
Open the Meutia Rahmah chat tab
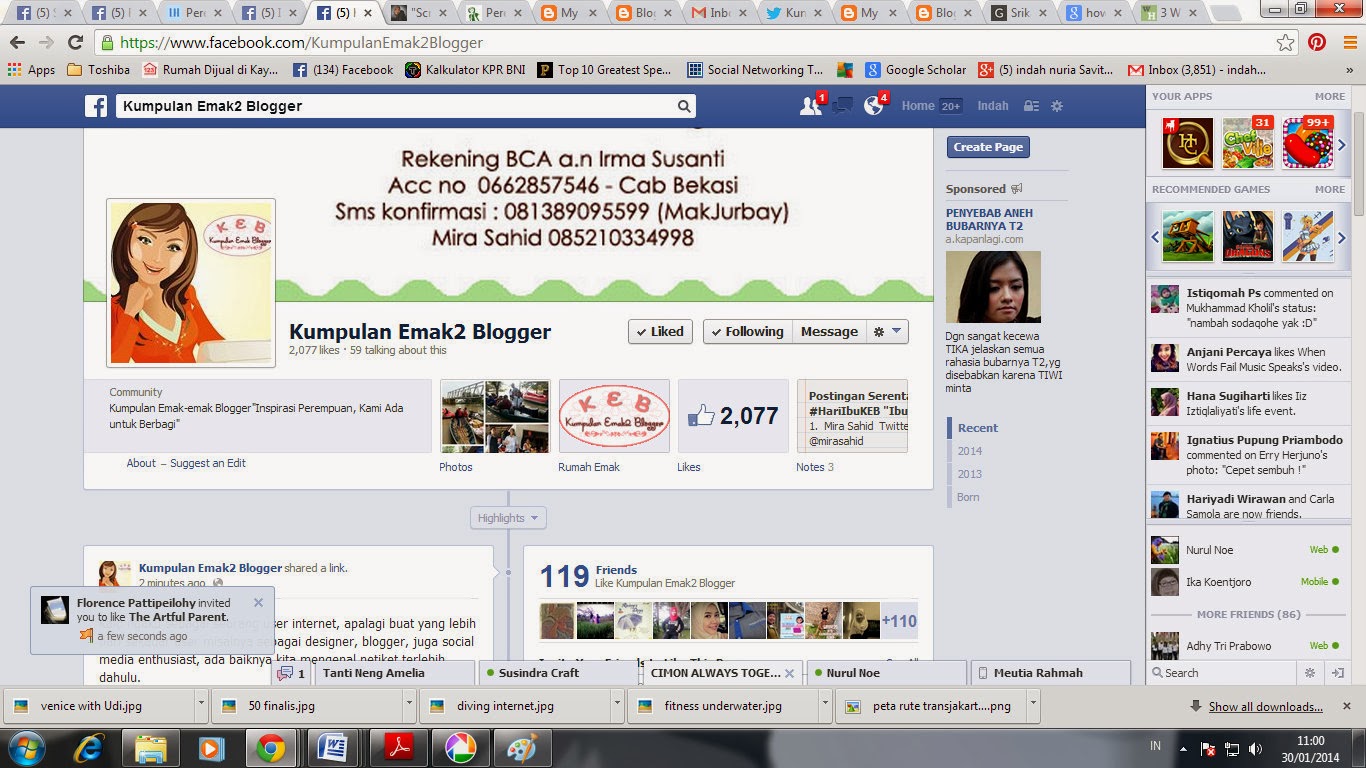click(x=1049, y=673)
